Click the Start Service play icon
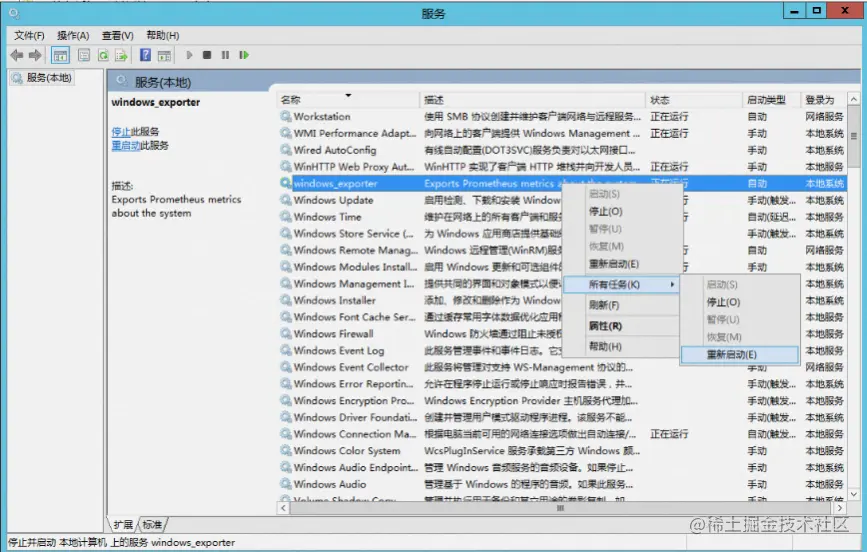Image resolution: width=867 pixels, height=552 pixels. point(189,55)
